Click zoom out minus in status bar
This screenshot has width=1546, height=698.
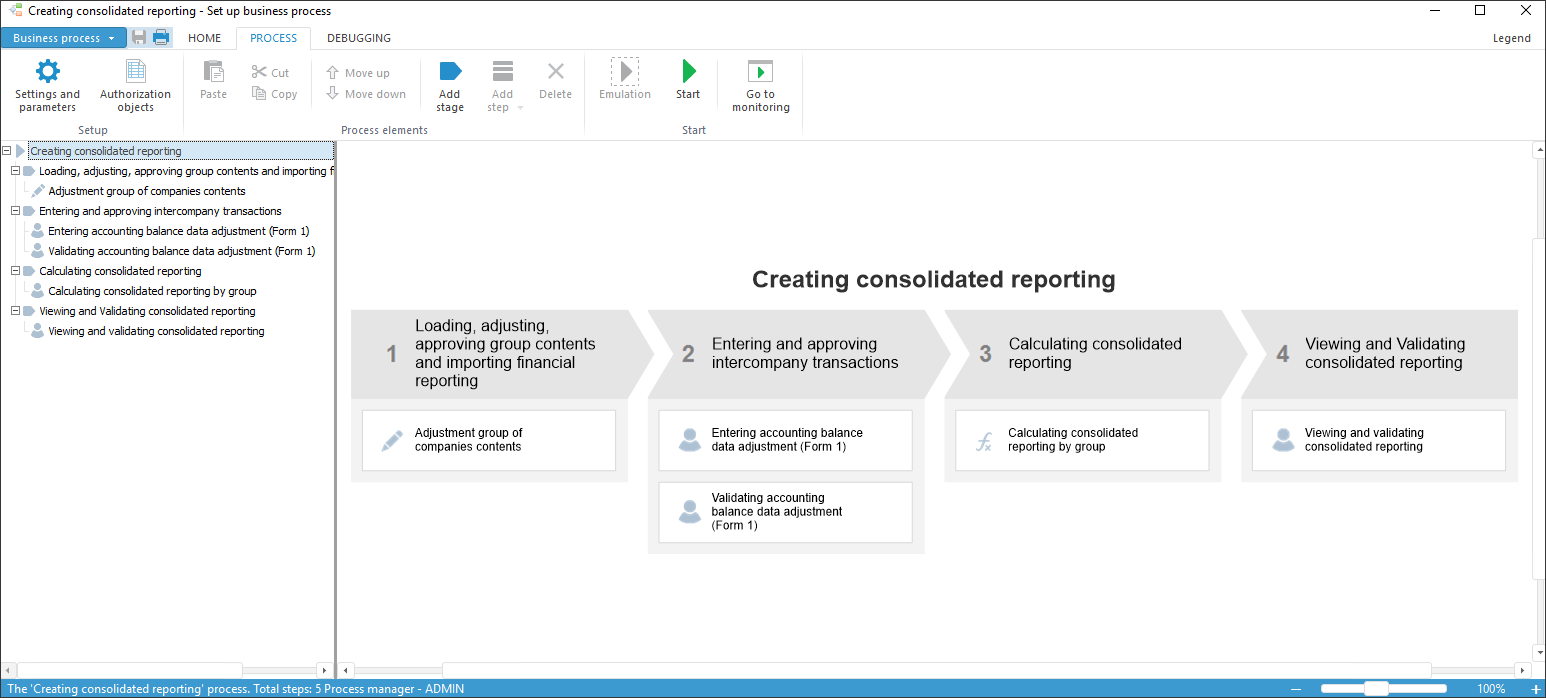(x=1296, y=689)
